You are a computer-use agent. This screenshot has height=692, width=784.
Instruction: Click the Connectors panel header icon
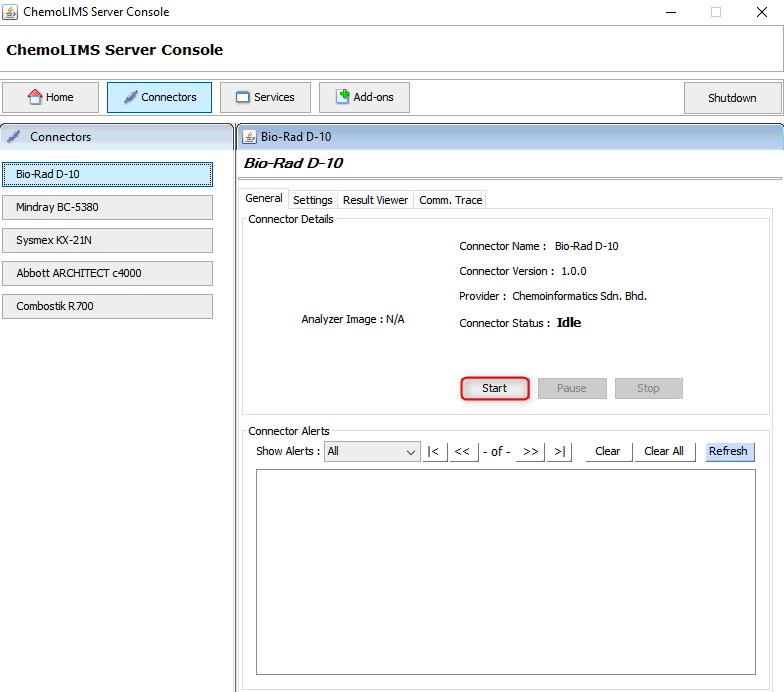[x=14, y=136]
